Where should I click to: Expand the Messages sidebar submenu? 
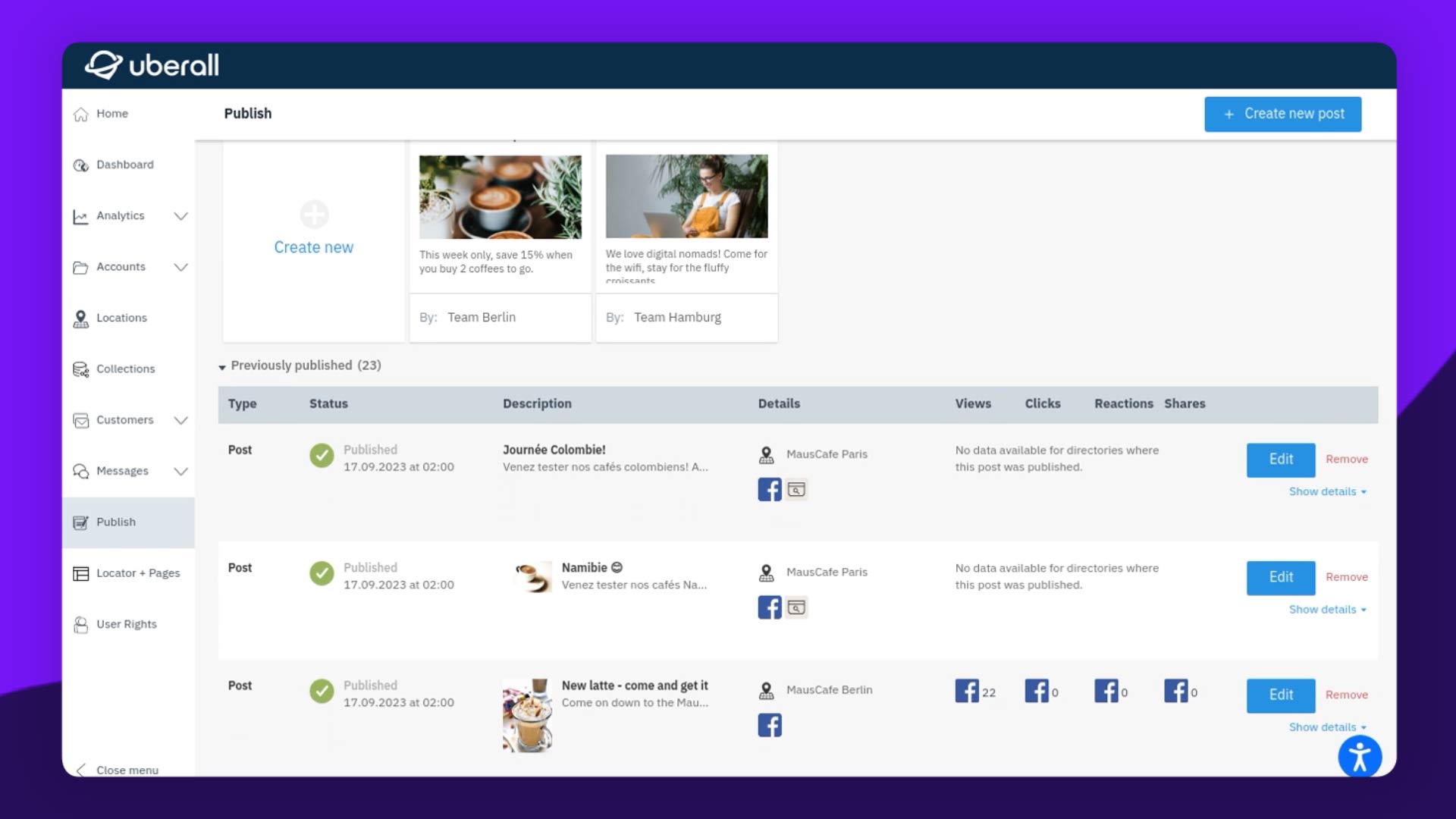pyautogui.click(x=180, y=471)
